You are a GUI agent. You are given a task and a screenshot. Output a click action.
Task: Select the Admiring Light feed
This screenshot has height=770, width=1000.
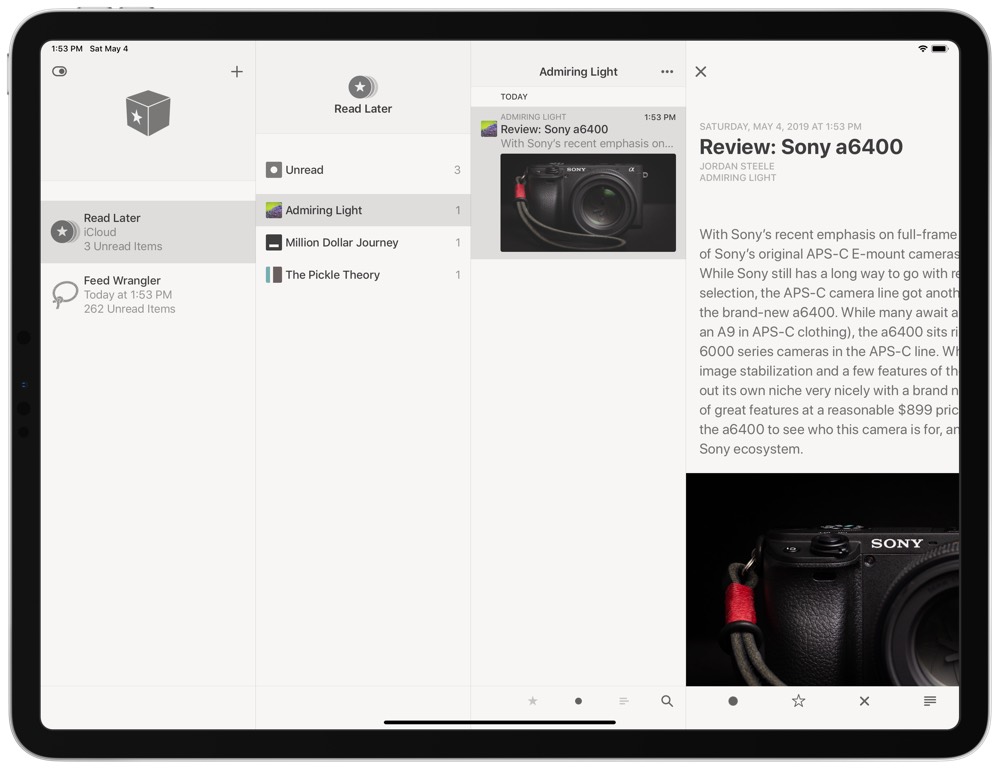(363, 210)
